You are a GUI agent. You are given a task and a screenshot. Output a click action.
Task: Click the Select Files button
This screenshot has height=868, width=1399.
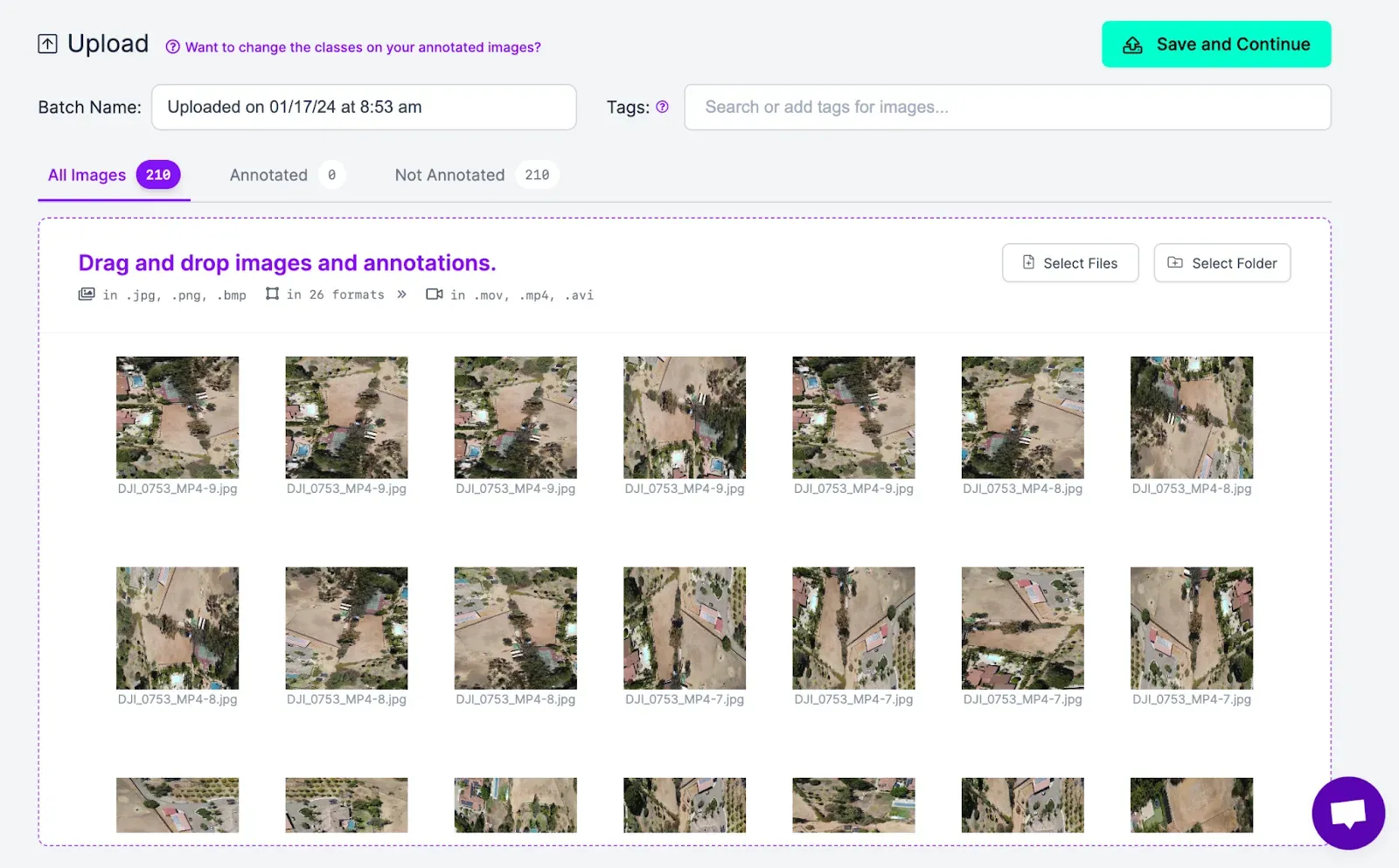pyautogui.click(x=1070, y=263)
